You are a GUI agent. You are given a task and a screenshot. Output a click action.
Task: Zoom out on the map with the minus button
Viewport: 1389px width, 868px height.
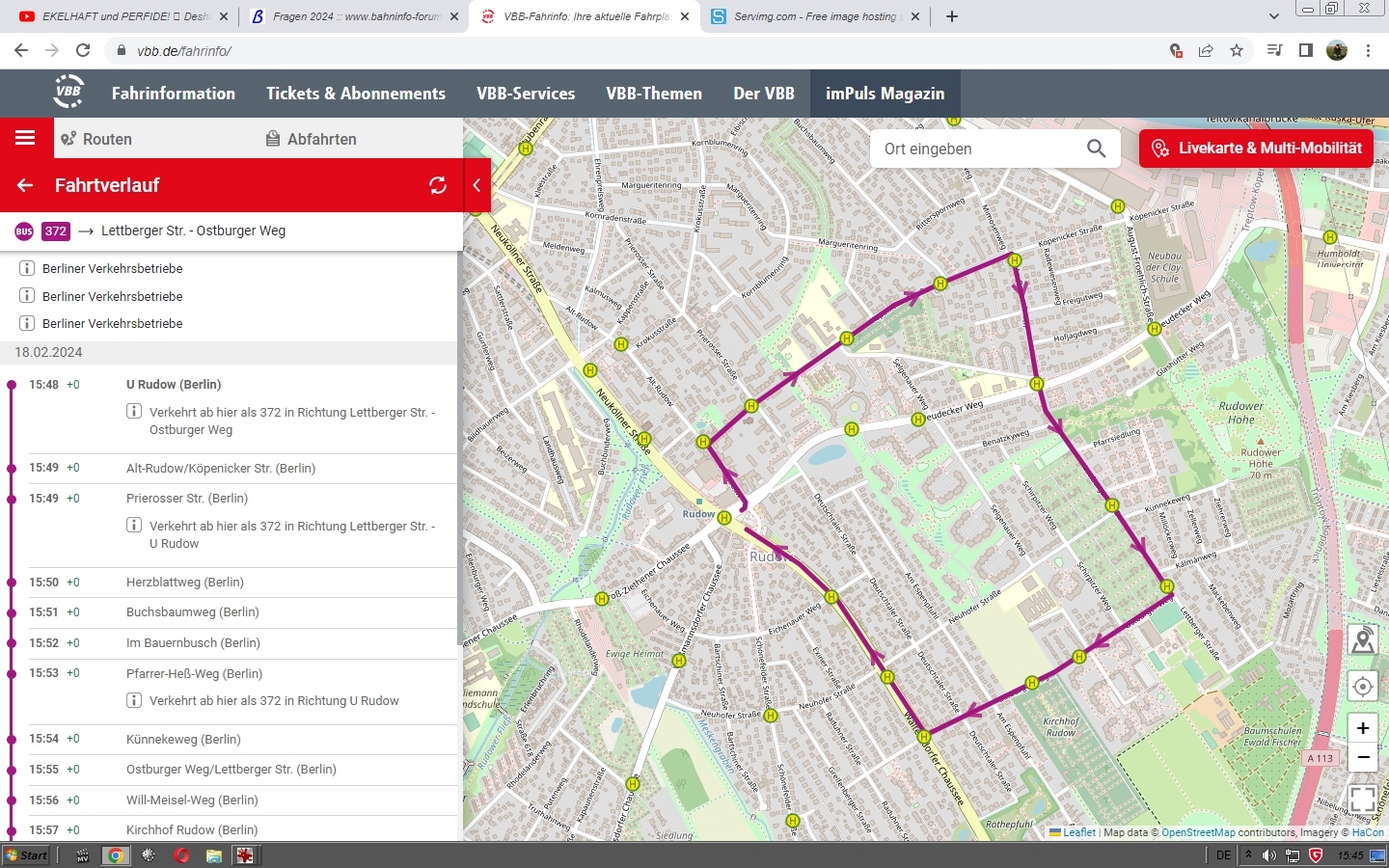pyautogui.click(x=1362, y=757)
